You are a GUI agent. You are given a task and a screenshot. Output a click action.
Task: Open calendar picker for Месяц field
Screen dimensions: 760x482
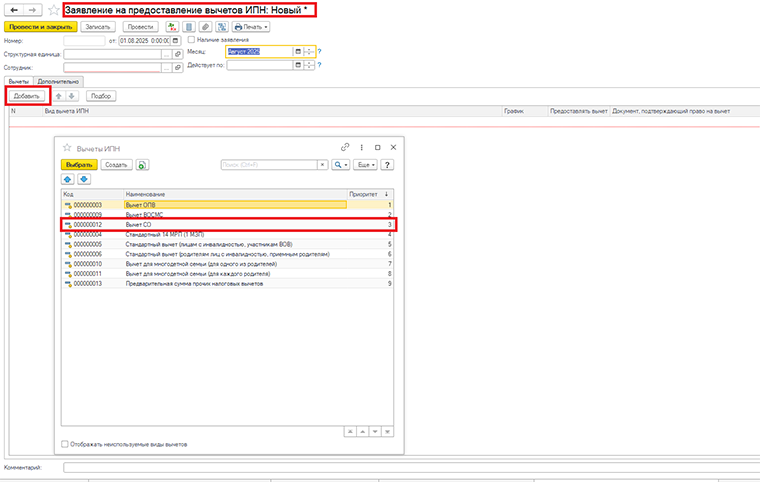coord(299,52)
